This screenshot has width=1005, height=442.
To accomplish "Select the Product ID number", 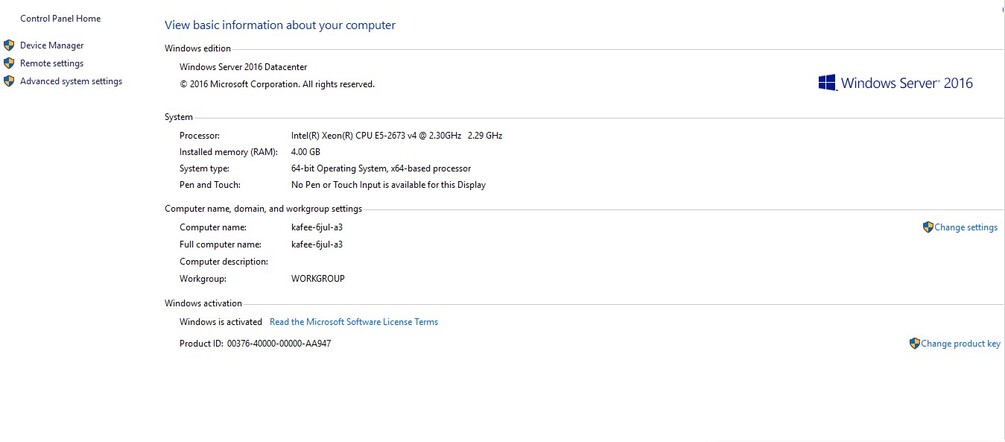I will (x=279, y=344).
